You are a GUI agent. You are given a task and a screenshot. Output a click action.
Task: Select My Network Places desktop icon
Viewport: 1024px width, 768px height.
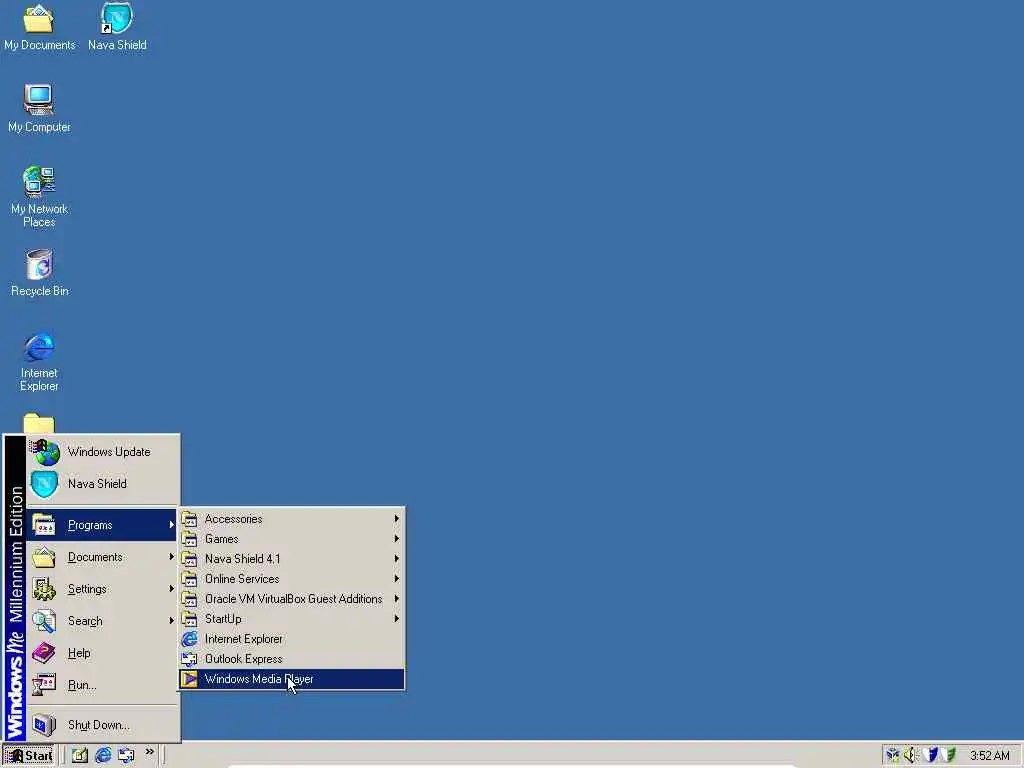tap(39, 197)
